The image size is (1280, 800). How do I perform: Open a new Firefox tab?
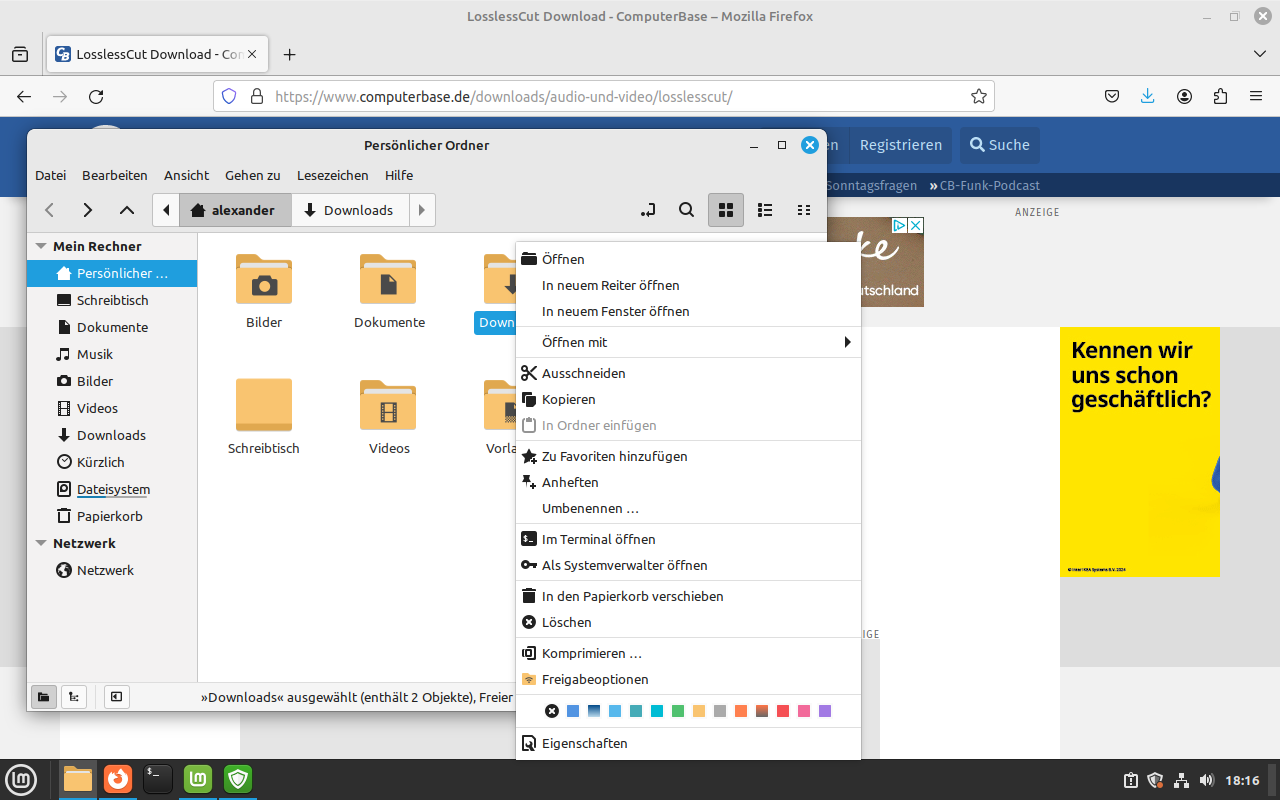pyautogui.click(x=290, y=55)
